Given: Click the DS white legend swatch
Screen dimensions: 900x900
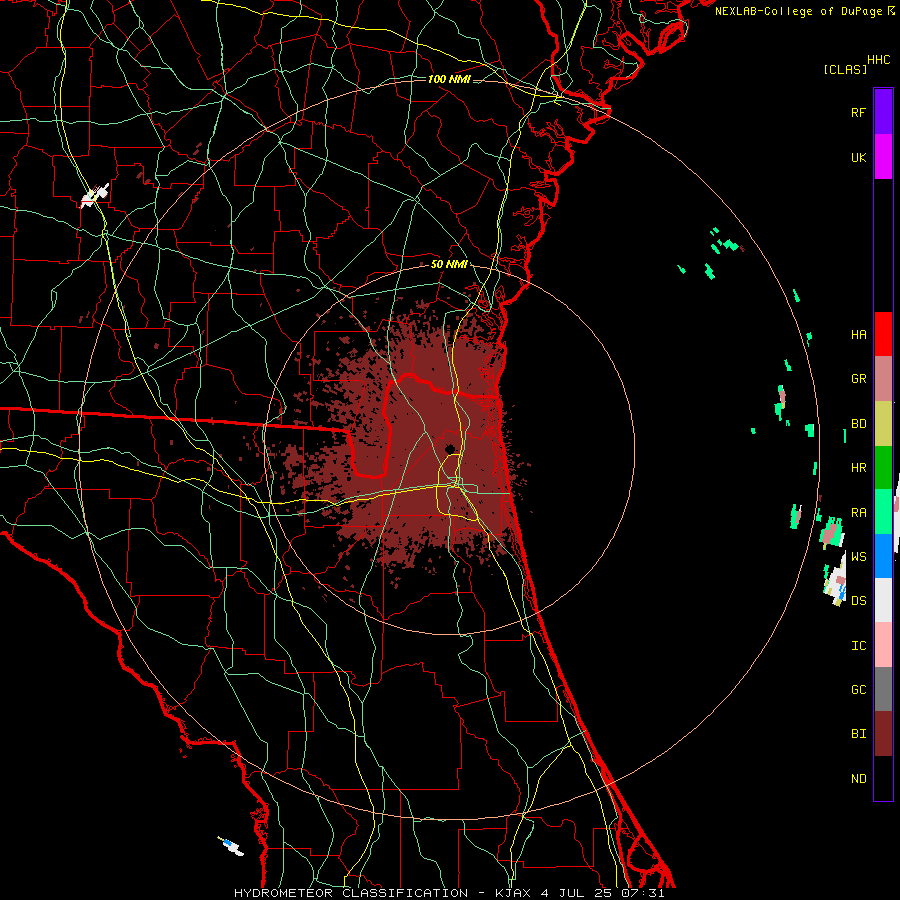Looking at the screenshot, I should (x=883, y=600).
